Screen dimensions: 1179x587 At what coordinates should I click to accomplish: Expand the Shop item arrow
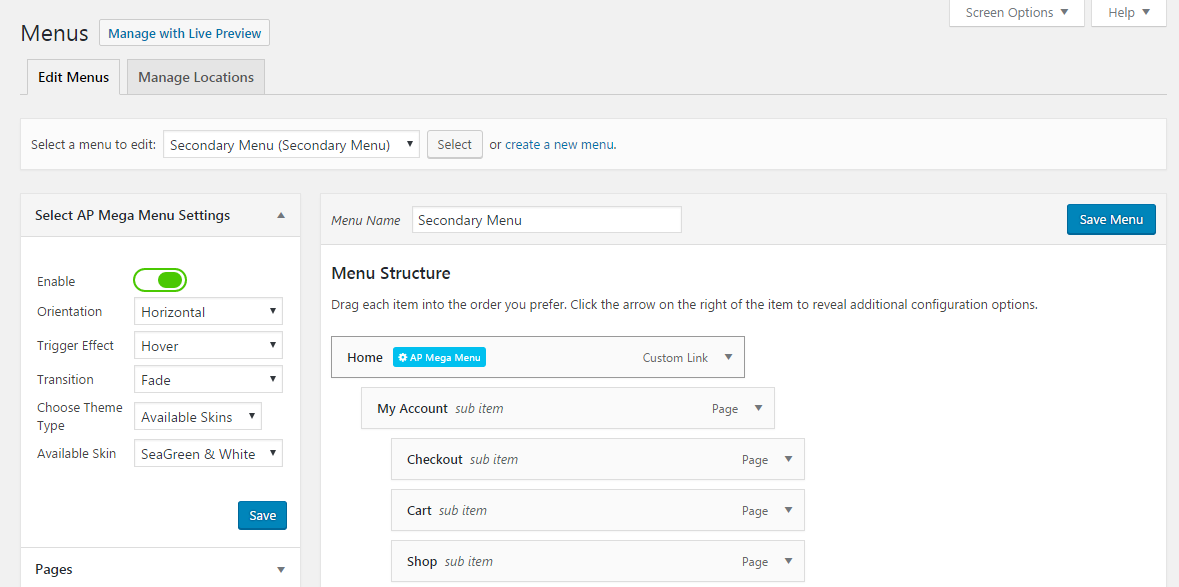pos(788,561)
